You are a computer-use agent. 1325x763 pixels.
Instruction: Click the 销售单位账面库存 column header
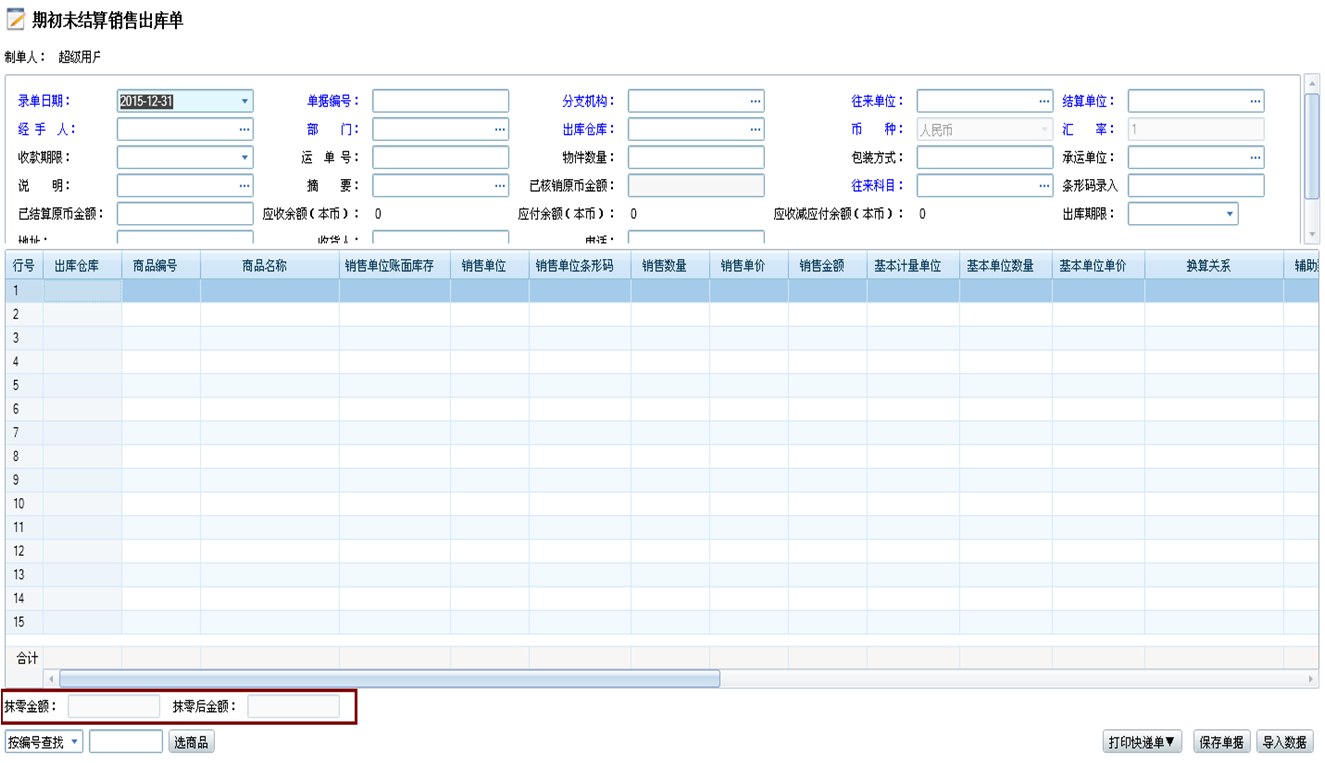(x=395, y=266)
